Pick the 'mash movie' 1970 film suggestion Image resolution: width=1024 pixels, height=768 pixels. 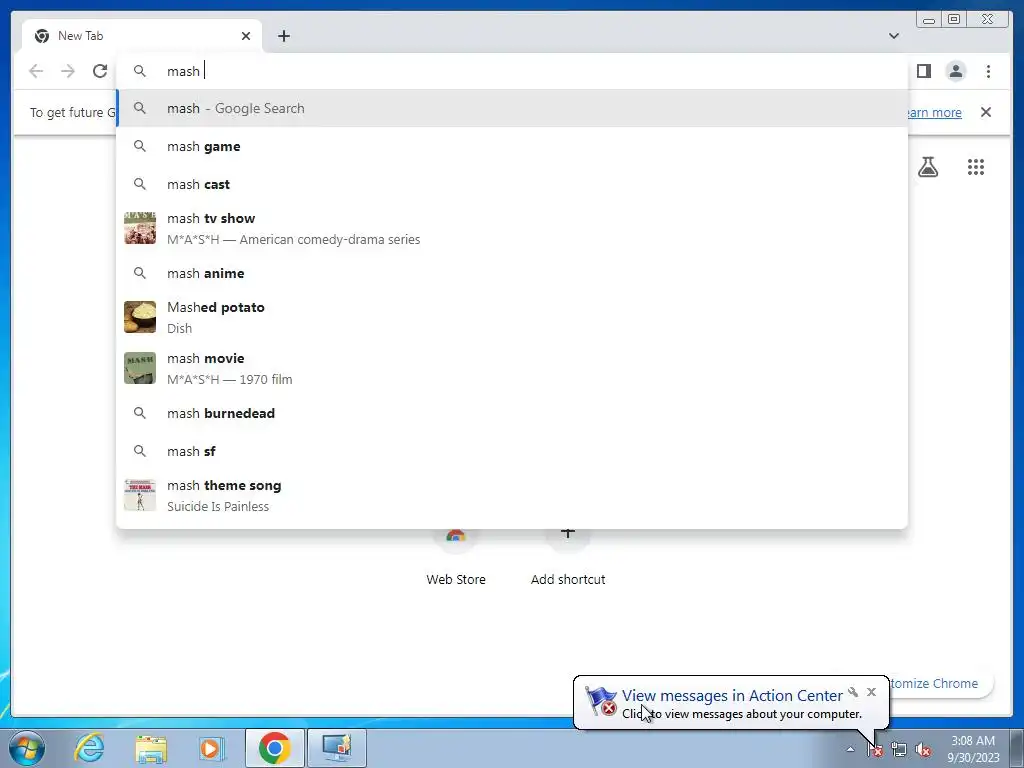pos(512,368)
